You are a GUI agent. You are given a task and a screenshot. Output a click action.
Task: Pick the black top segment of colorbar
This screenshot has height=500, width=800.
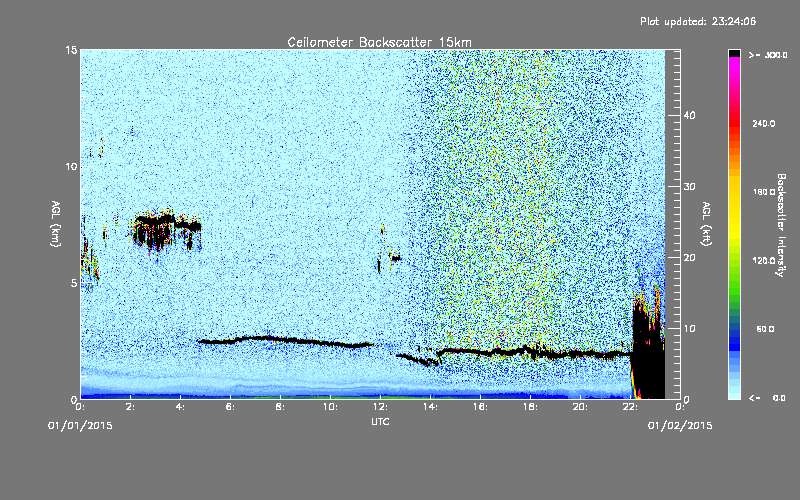[x=734, y=53]
